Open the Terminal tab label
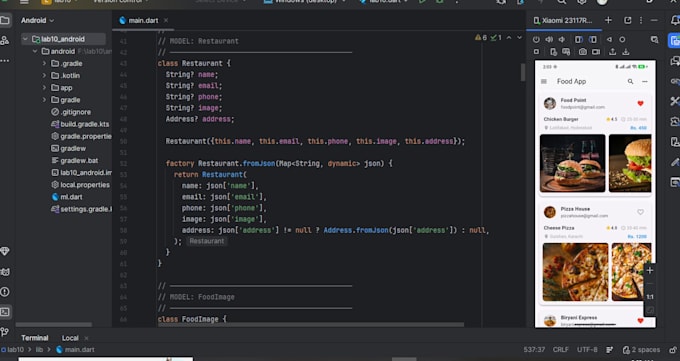 (x=35, y=338)
